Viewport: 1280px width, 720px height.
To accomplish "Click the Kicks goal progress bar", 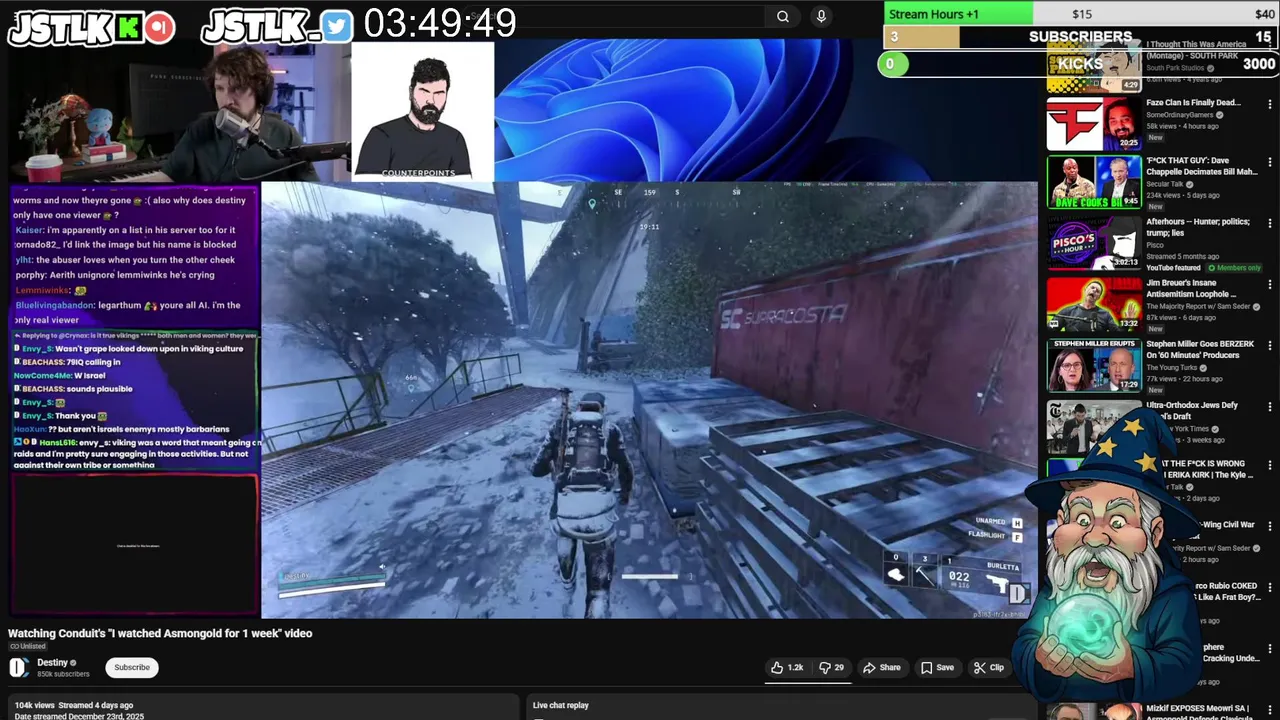I will coord(1078,64).
